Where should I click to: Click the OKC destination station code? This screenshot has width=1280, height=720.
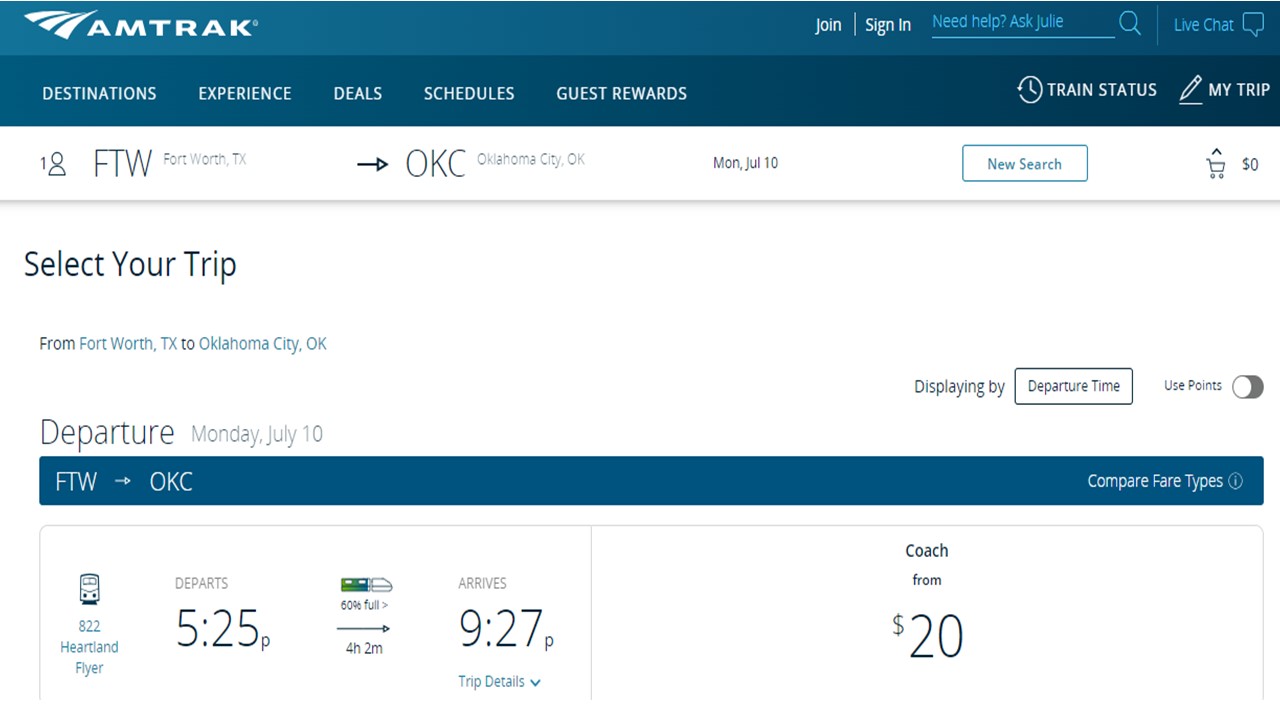pyautogui.click(x=436, y=163)
